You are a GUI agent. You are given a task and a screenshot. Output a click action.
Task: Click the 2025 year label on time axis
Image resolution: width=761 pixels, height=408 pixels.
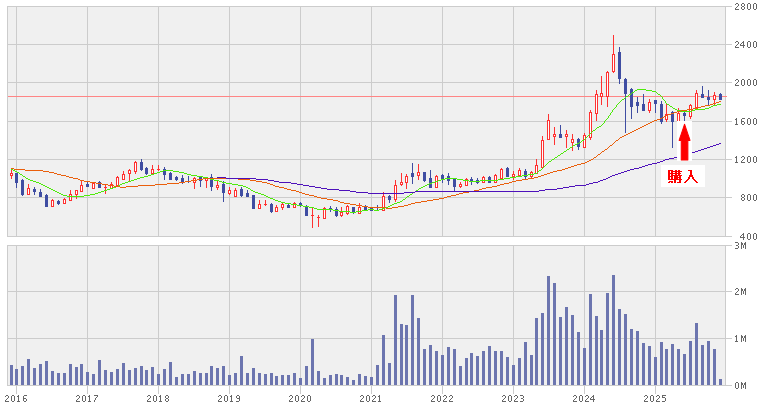(655, 398)
